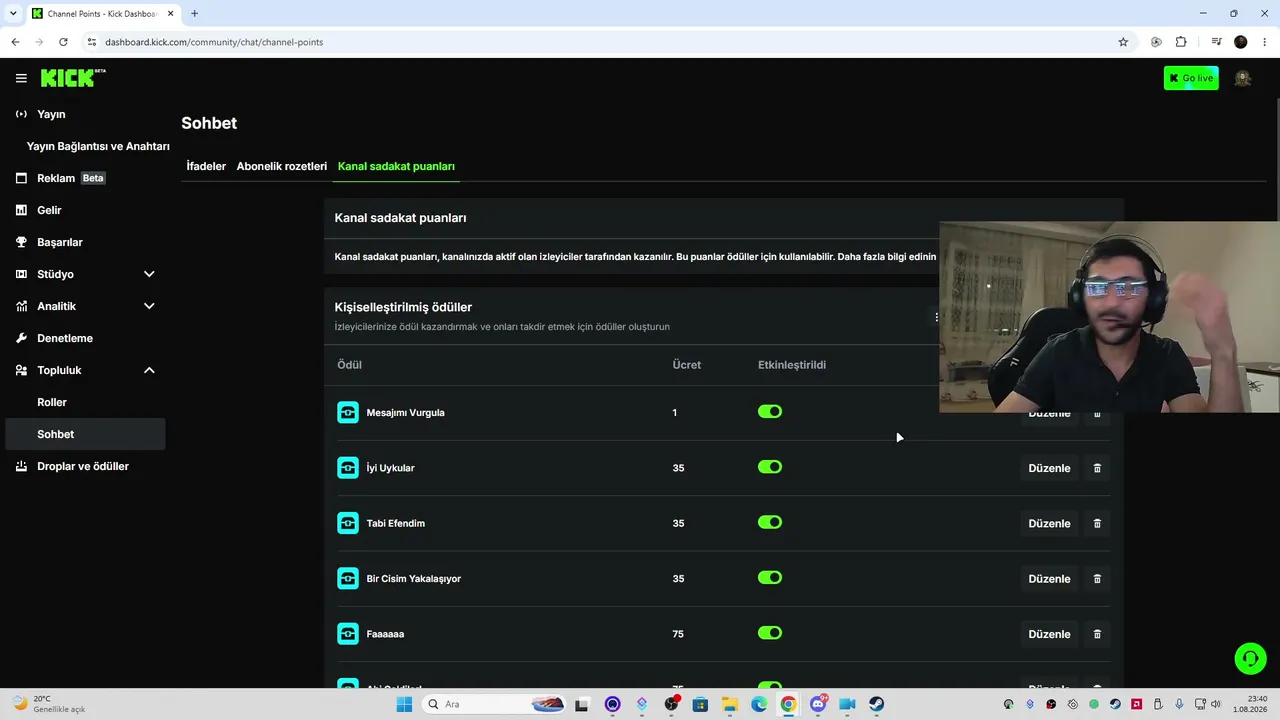Open the green support chat bubble

coord(1250,658)
